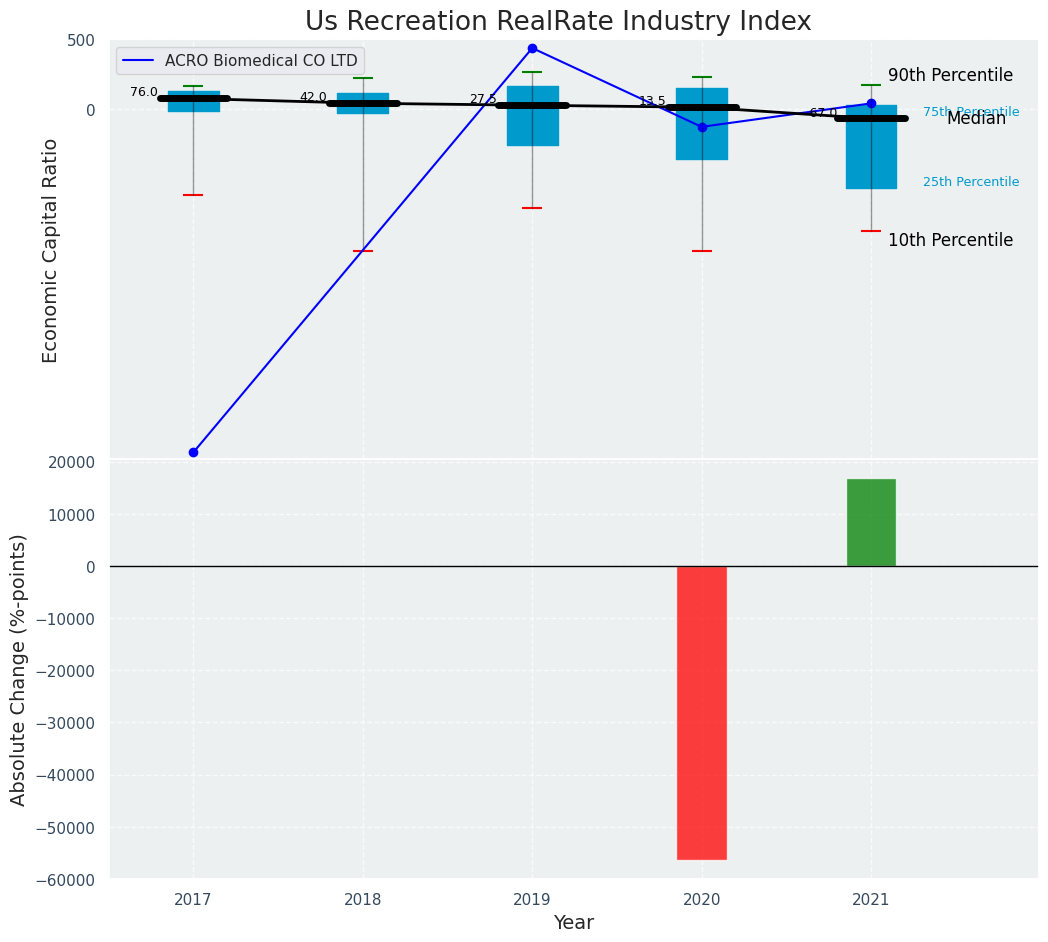Select the blue 2019 peak data point

(532, 48)
